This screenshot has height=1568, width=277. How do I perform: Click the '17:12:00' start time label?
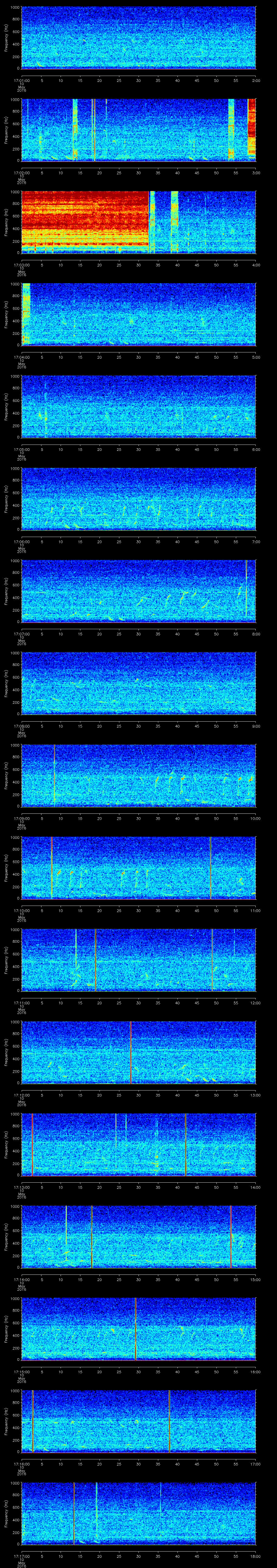(x=21, y=1095)
